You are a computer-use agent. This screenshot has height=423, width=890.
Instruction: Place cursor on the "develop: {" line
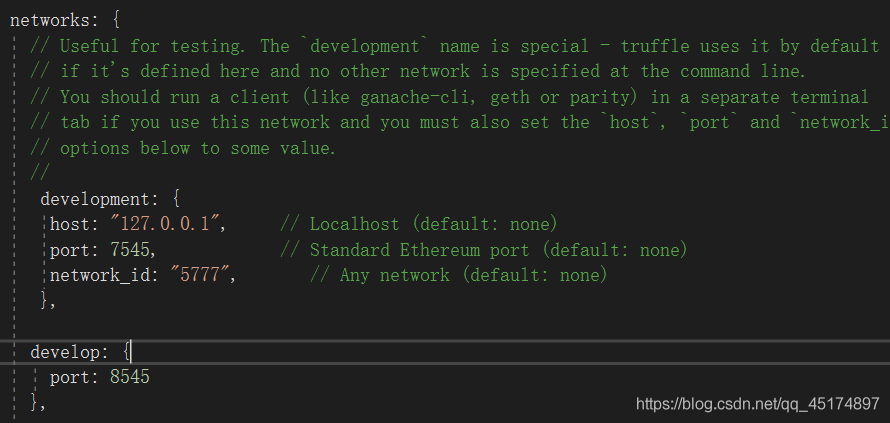(81, 352)
